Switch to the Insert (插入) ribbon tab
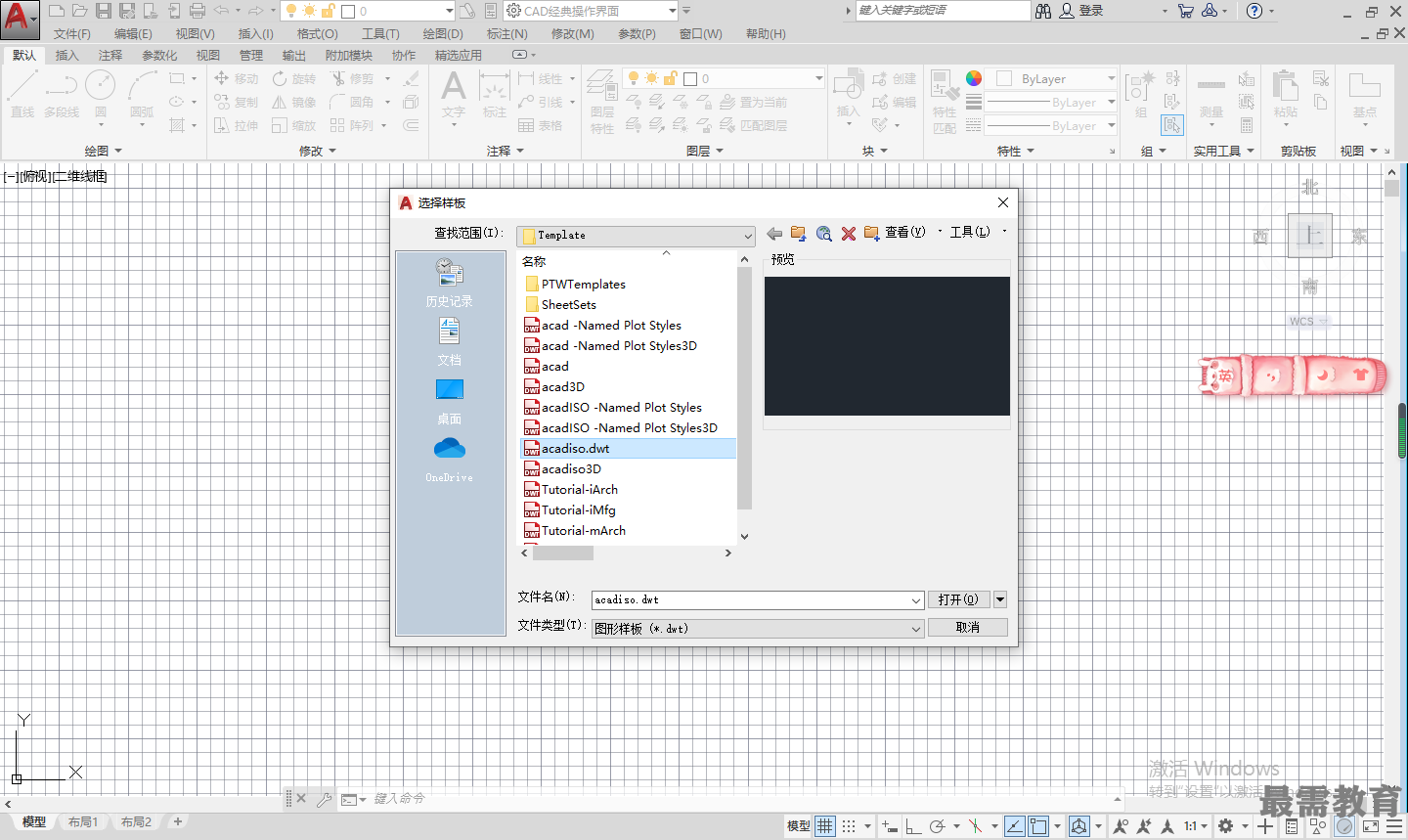This screenshot has width=1408, height=840. (67, 55)
